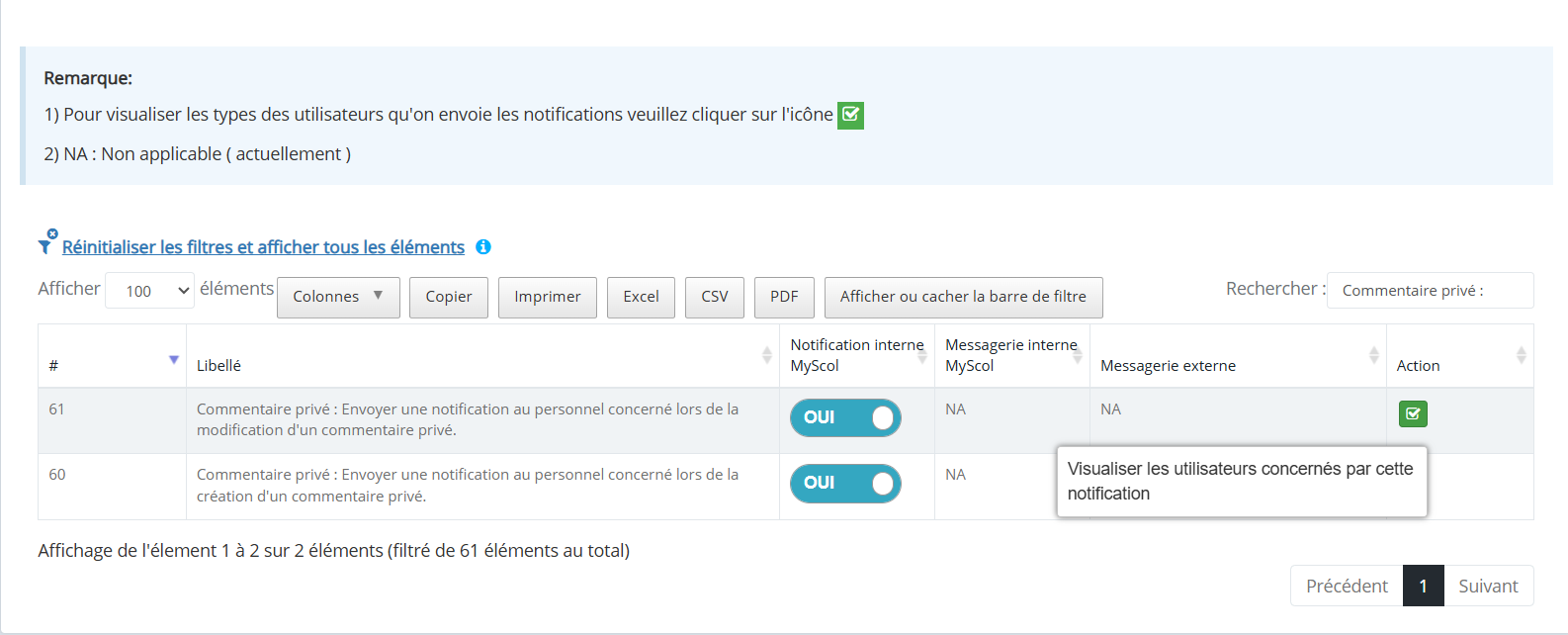Sort by the # column arrow
The image size is (1568, 635).
(x=174, y=360)
